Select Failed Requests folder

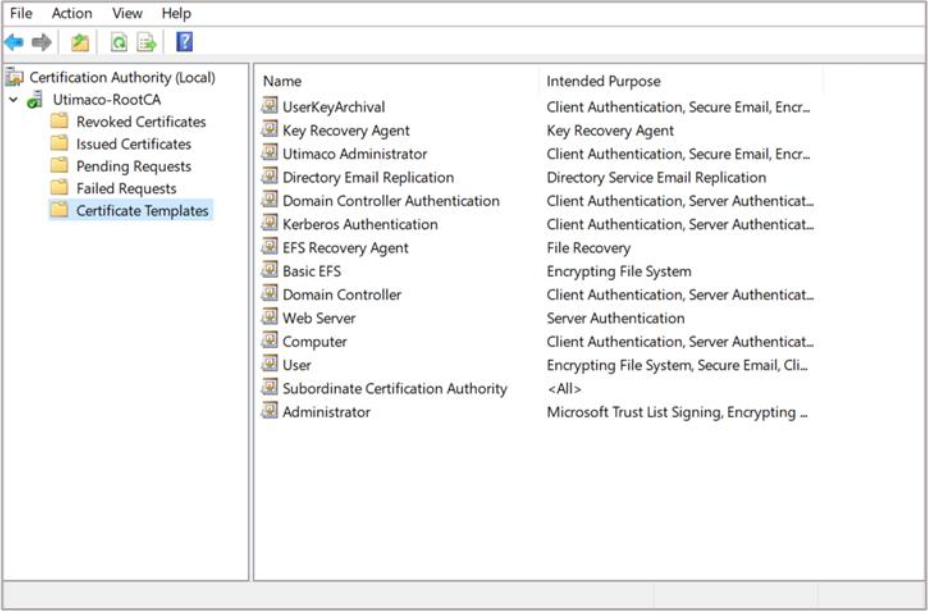click(x=126, y=188)
